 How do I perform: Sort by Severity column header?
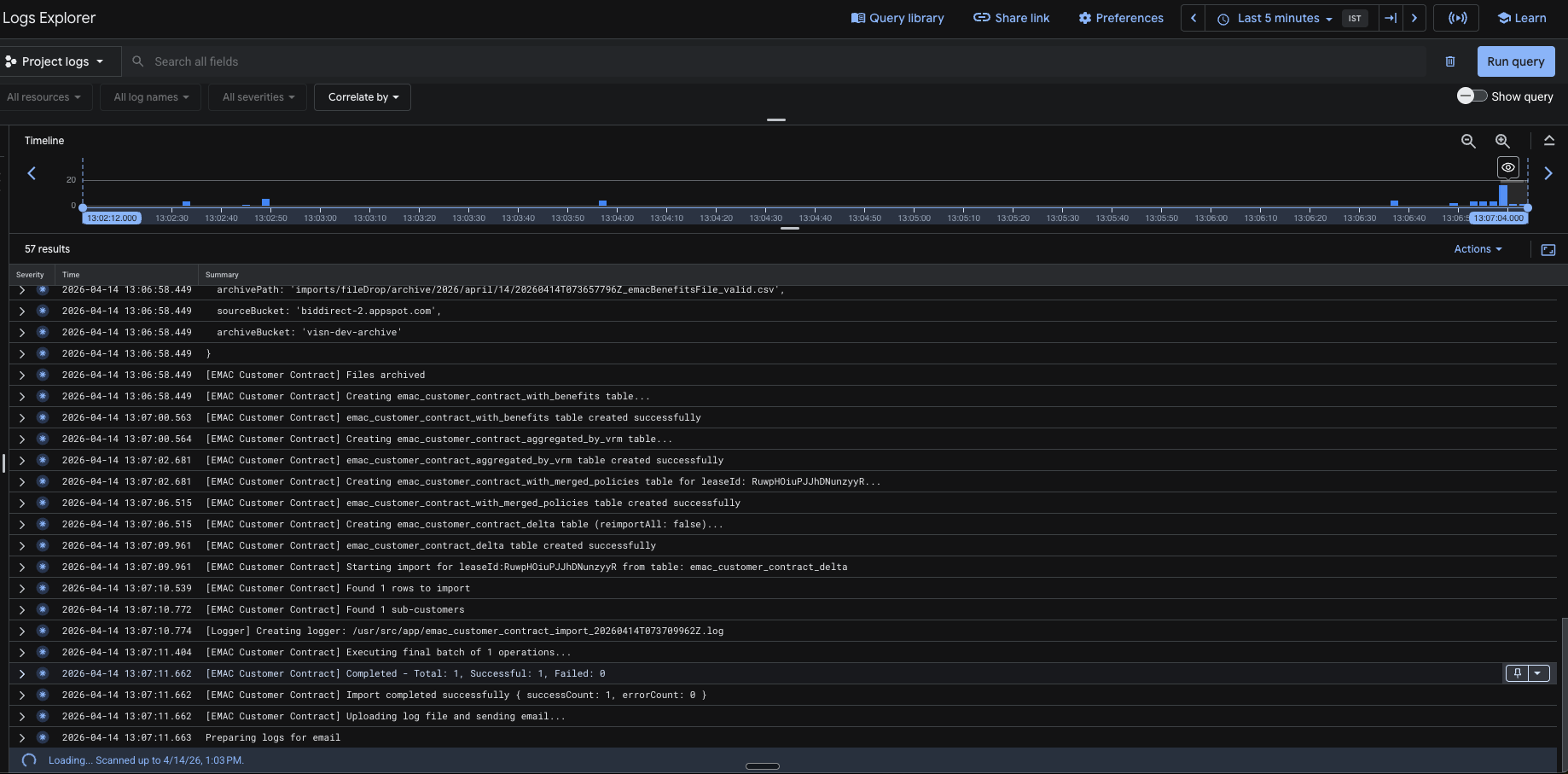click(30, 275)
